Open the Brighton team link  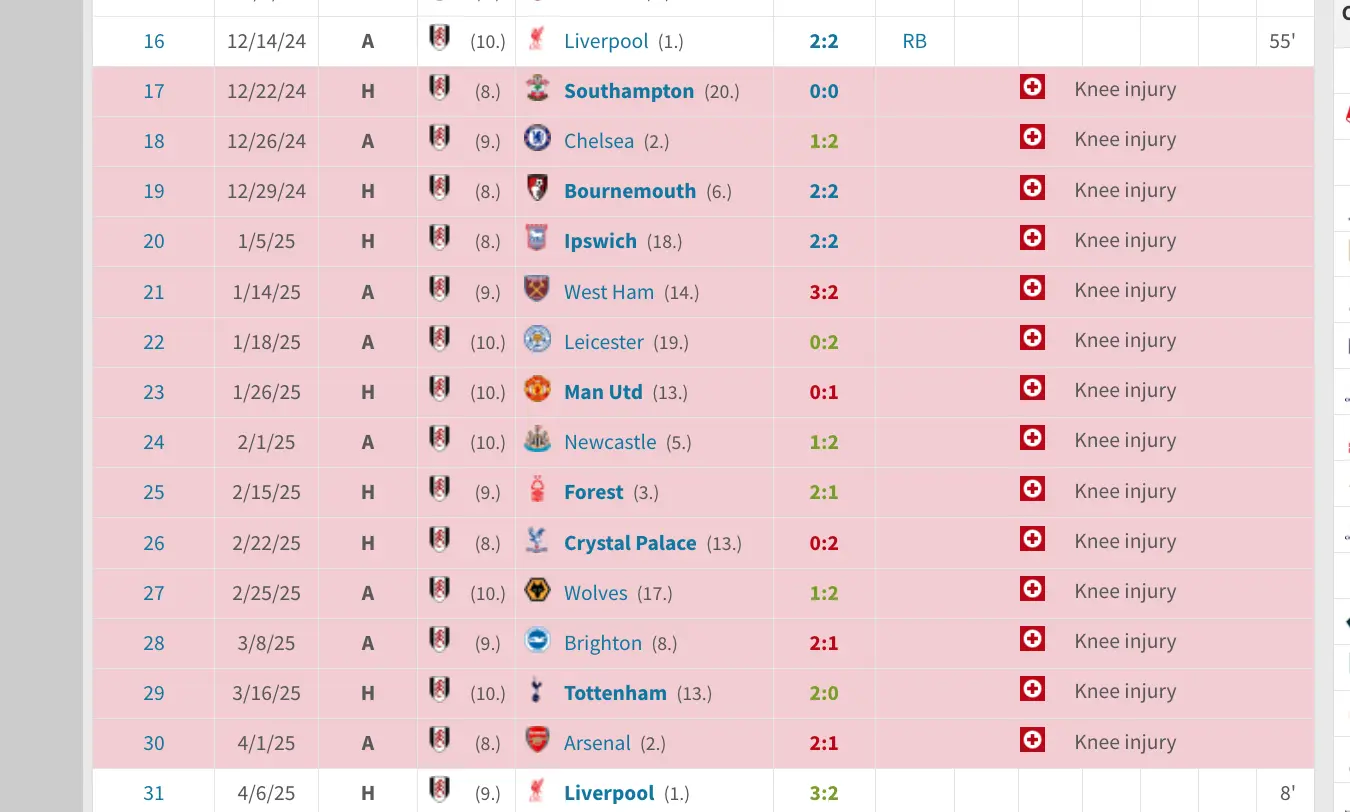pos(603,643)
